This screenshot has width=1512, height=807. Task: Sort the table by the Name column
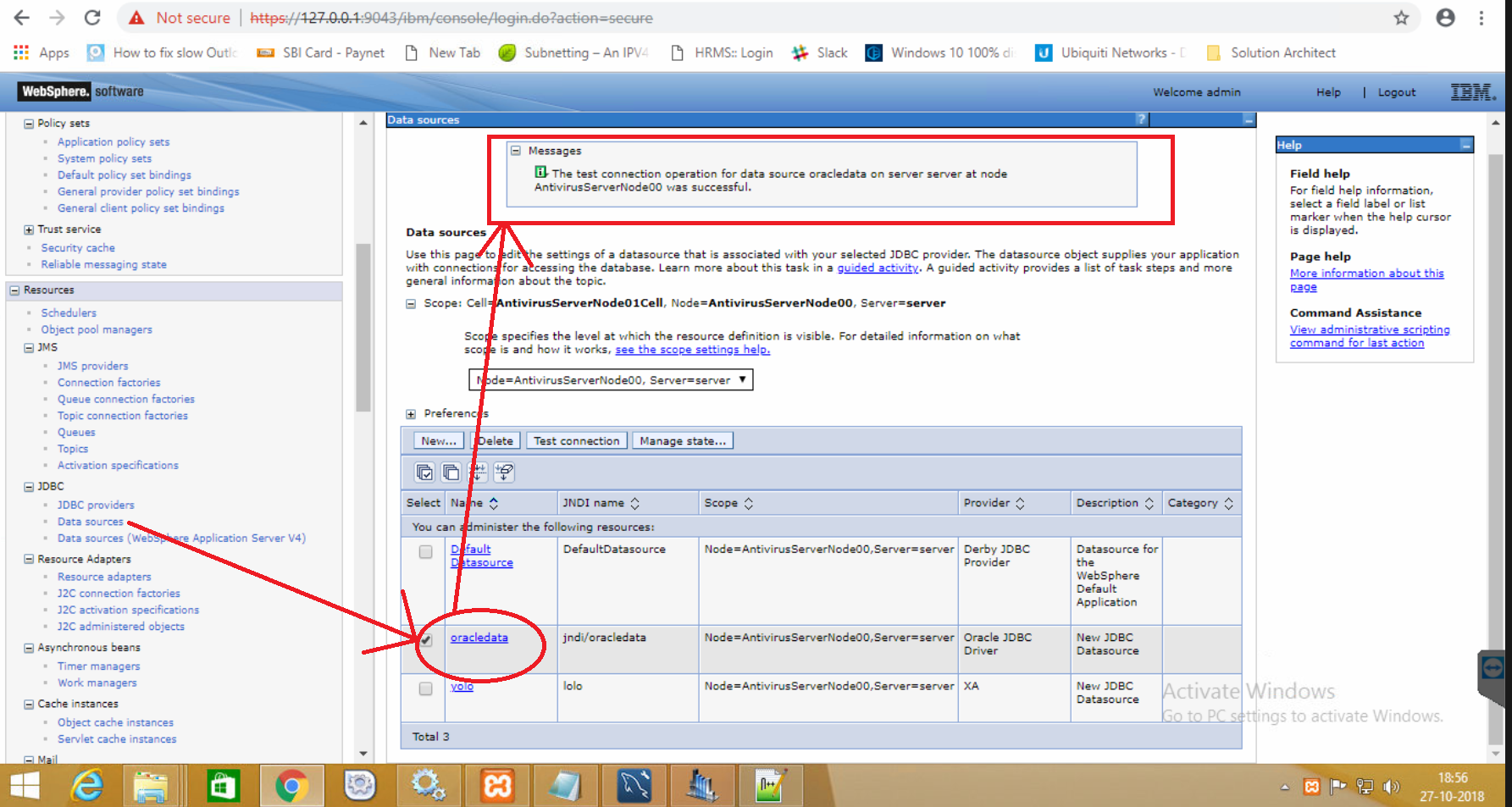(494, 503)
